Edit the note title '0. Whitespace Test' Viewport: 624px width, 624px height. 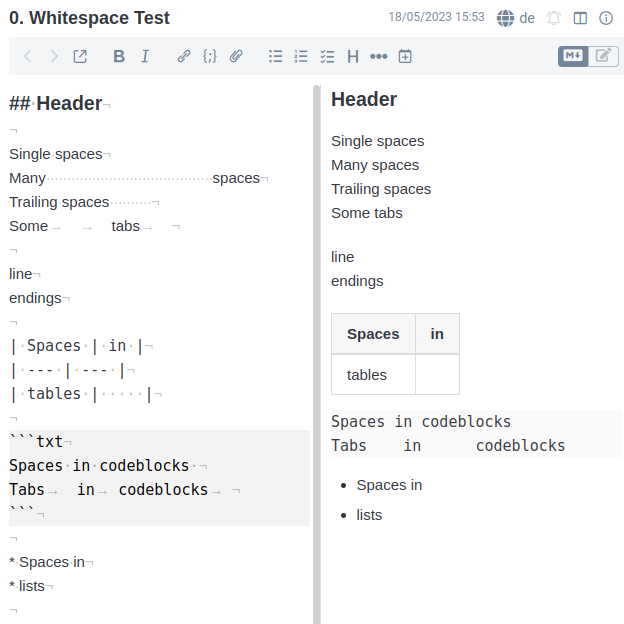pos(90,18)
